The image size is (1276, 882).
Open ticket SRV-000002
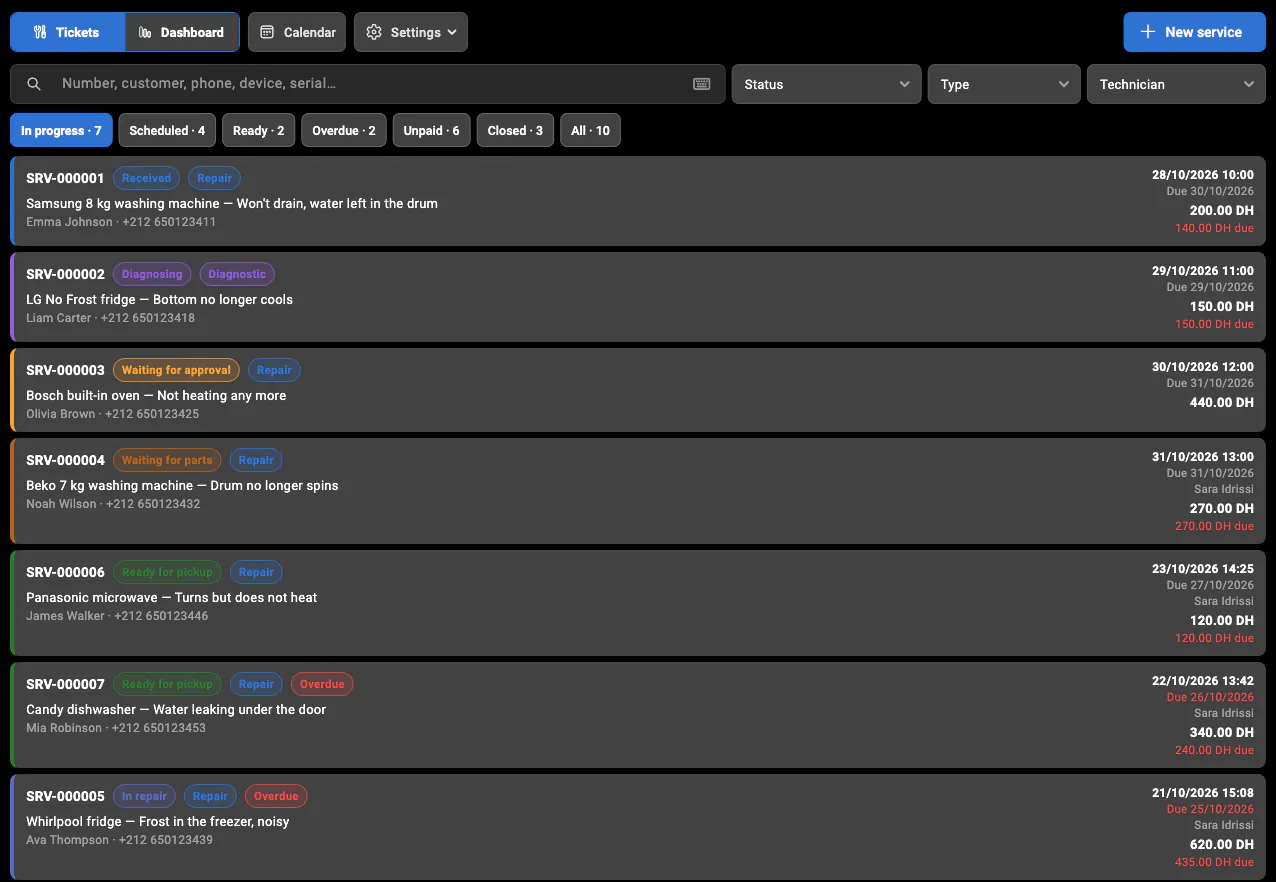(638, 297)
